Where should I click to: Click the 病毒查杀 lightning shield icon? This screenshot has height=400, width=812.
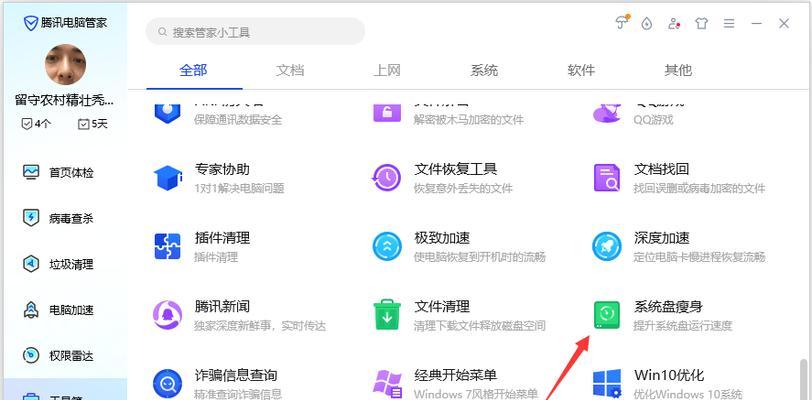pyautogui.click(x=31, y=218)
